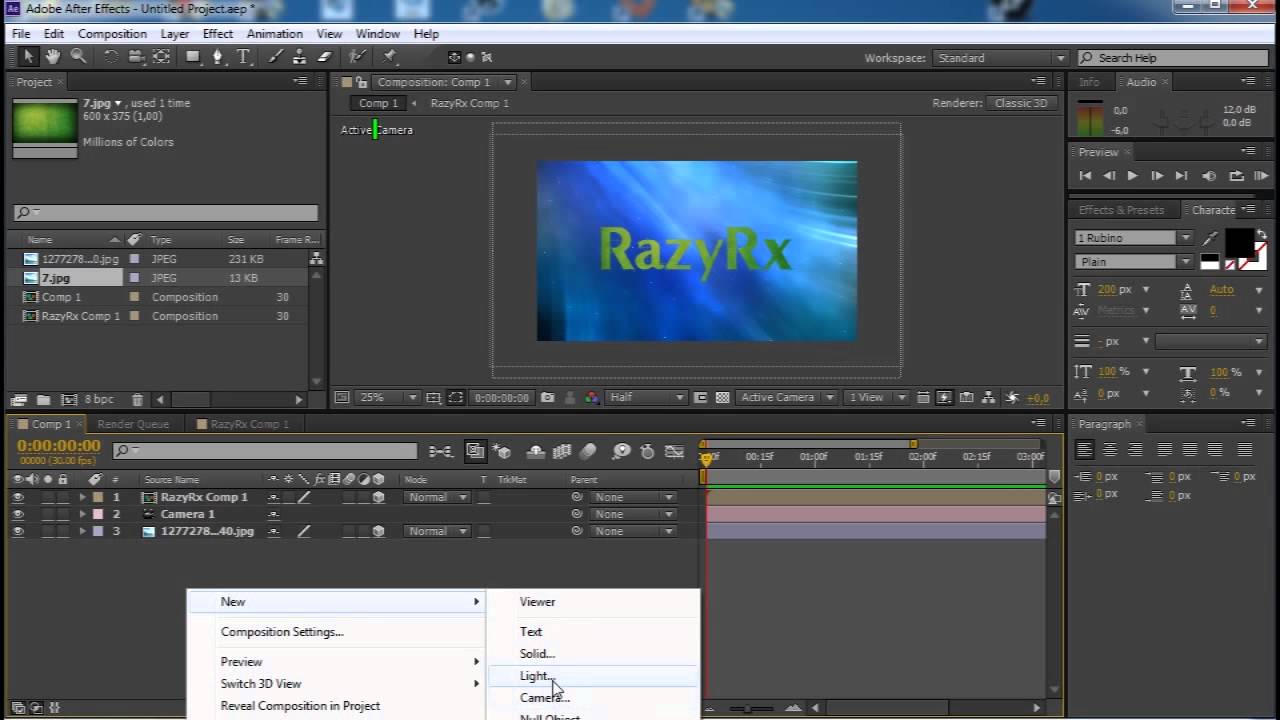Viewport: 1280px width, 720px height.
Task: Select the Eraser tool
Action: (x=325, y=57)
